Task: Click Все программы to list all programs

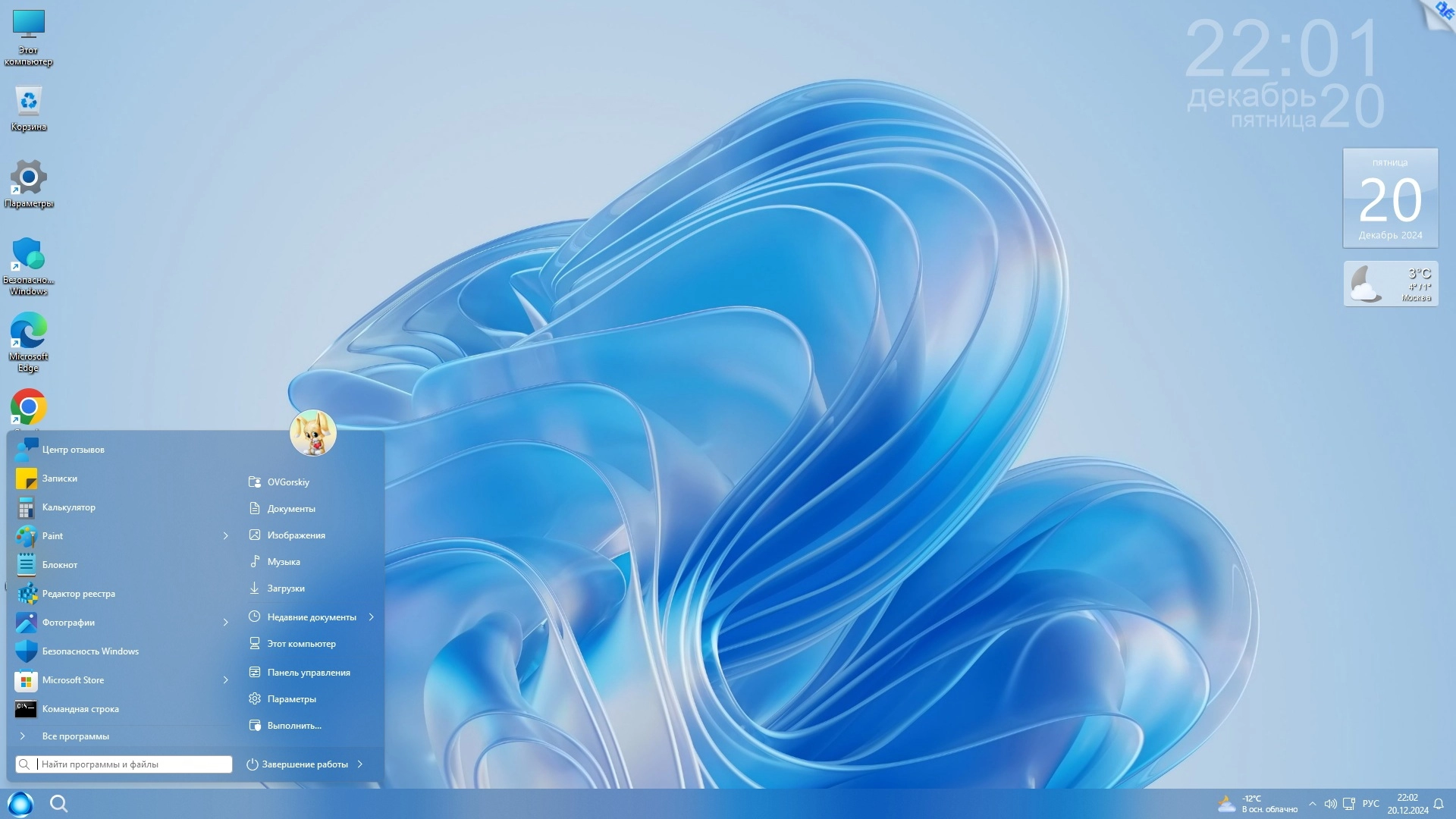Action: tap(75, 736)
